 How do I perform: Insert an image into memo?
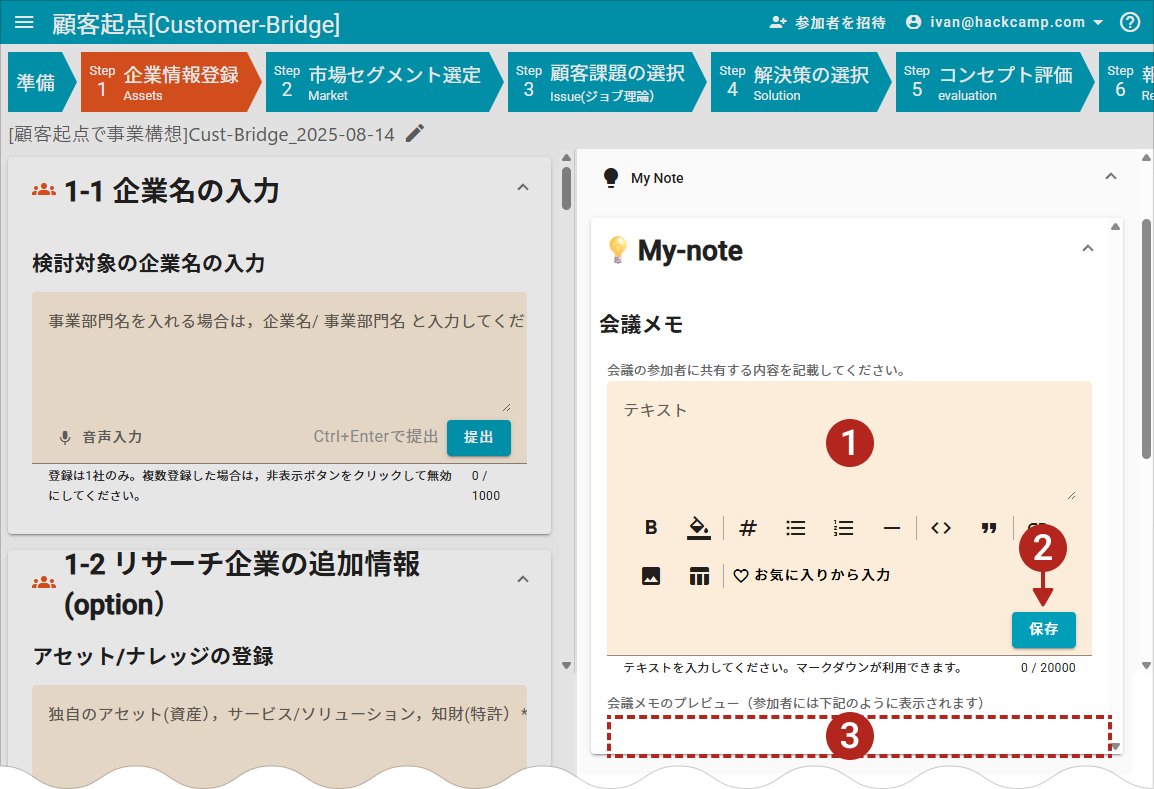pyautogui.click(x=651, y=576)
